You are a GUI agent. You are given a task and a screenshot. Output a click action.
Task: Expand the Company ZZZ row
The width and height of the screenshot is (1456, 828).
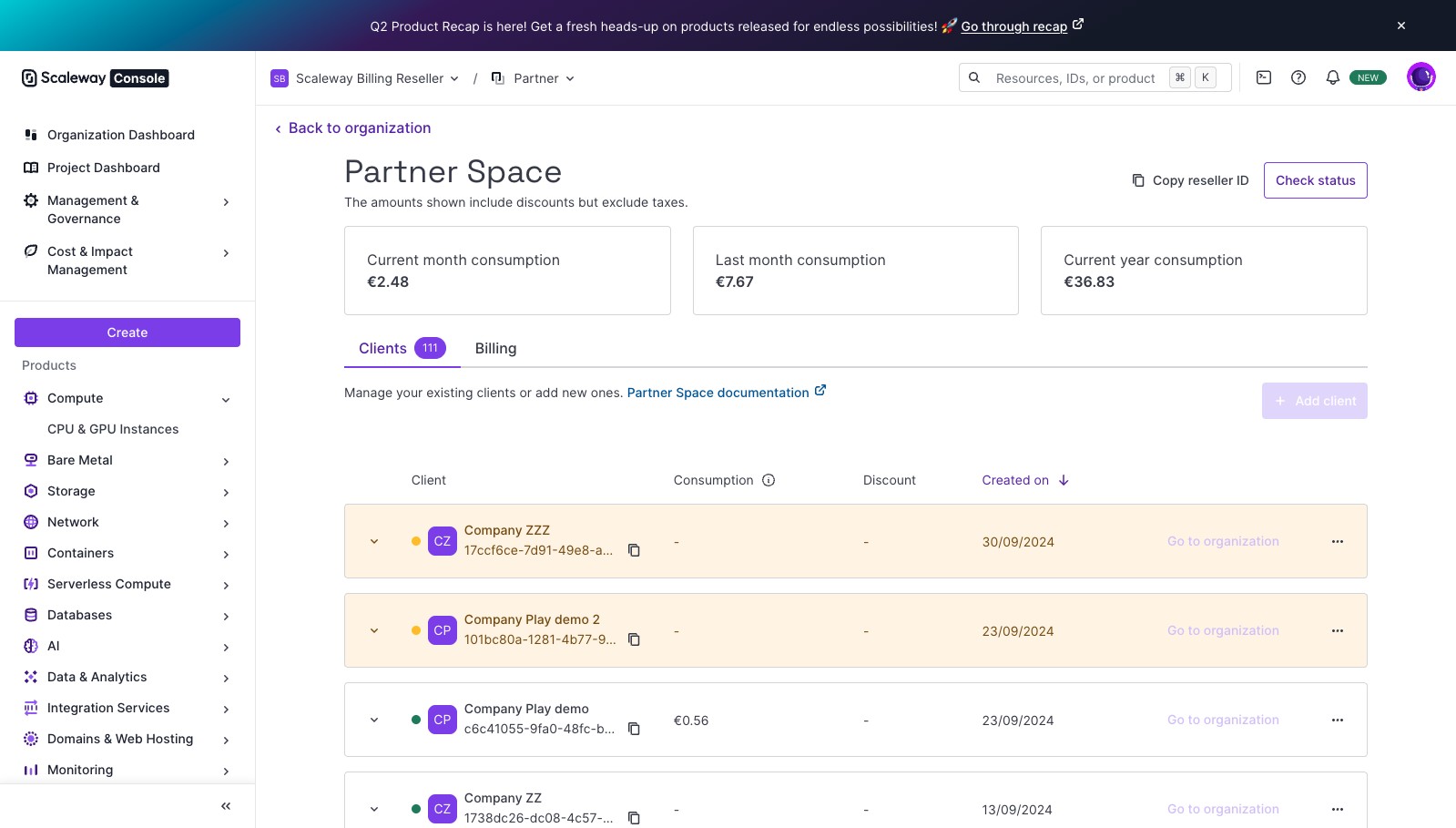[374, 541]
